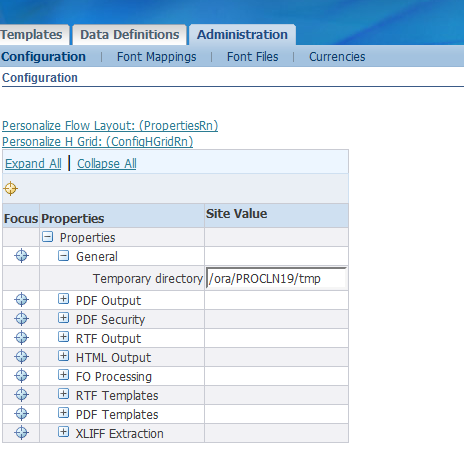Click the focus icon for HTML Output row
Image resolution: width=464 pixels, height=476 pixels.
click(x=22, y=357)
